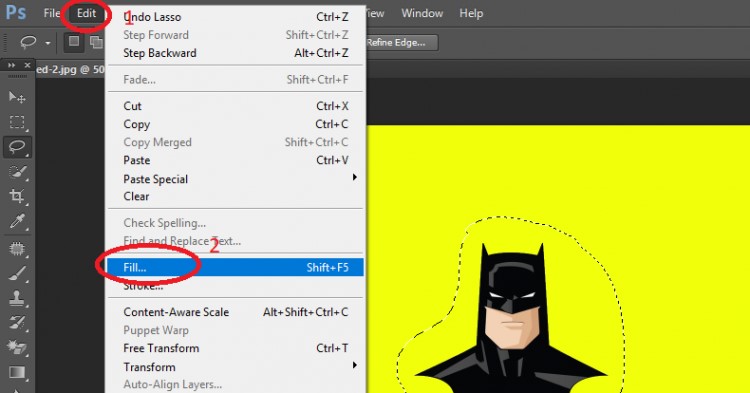The height and width of the screenshot is (393, 750).
Task: Close the toolbox panel with X
Action: click(x=27, y=65)
